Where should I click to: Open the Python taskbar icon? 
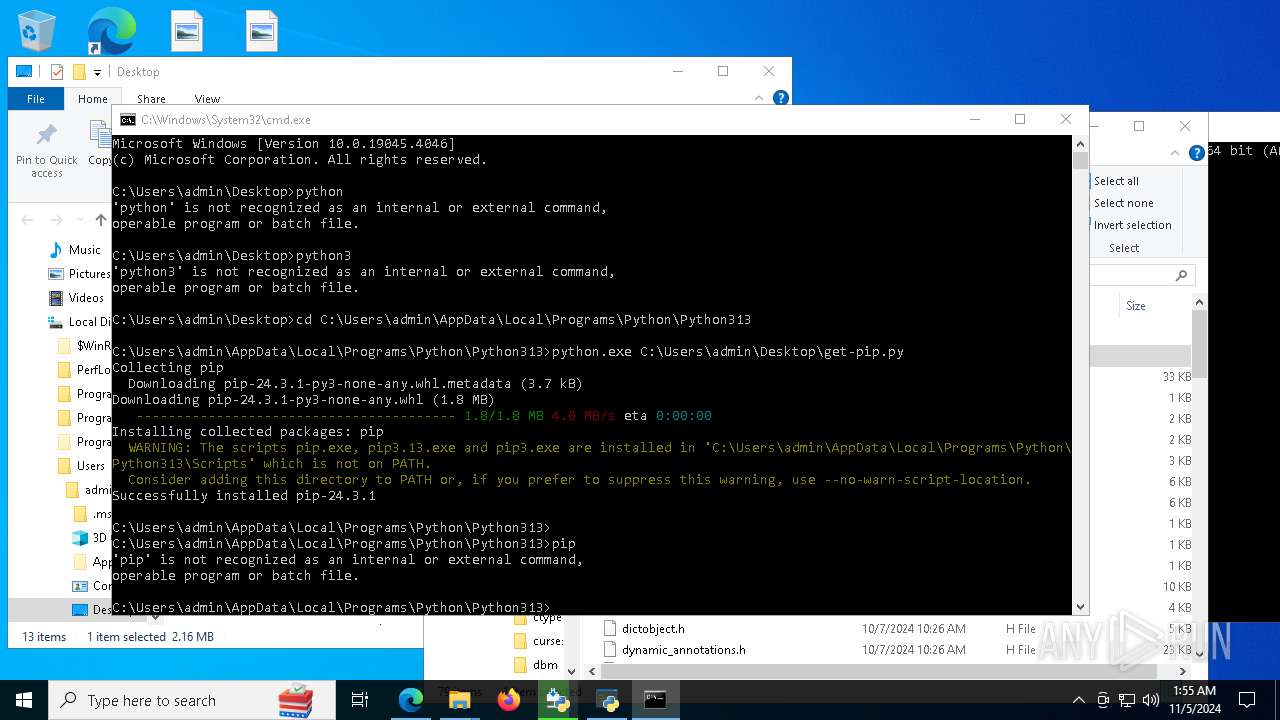(x=606, y=700)
